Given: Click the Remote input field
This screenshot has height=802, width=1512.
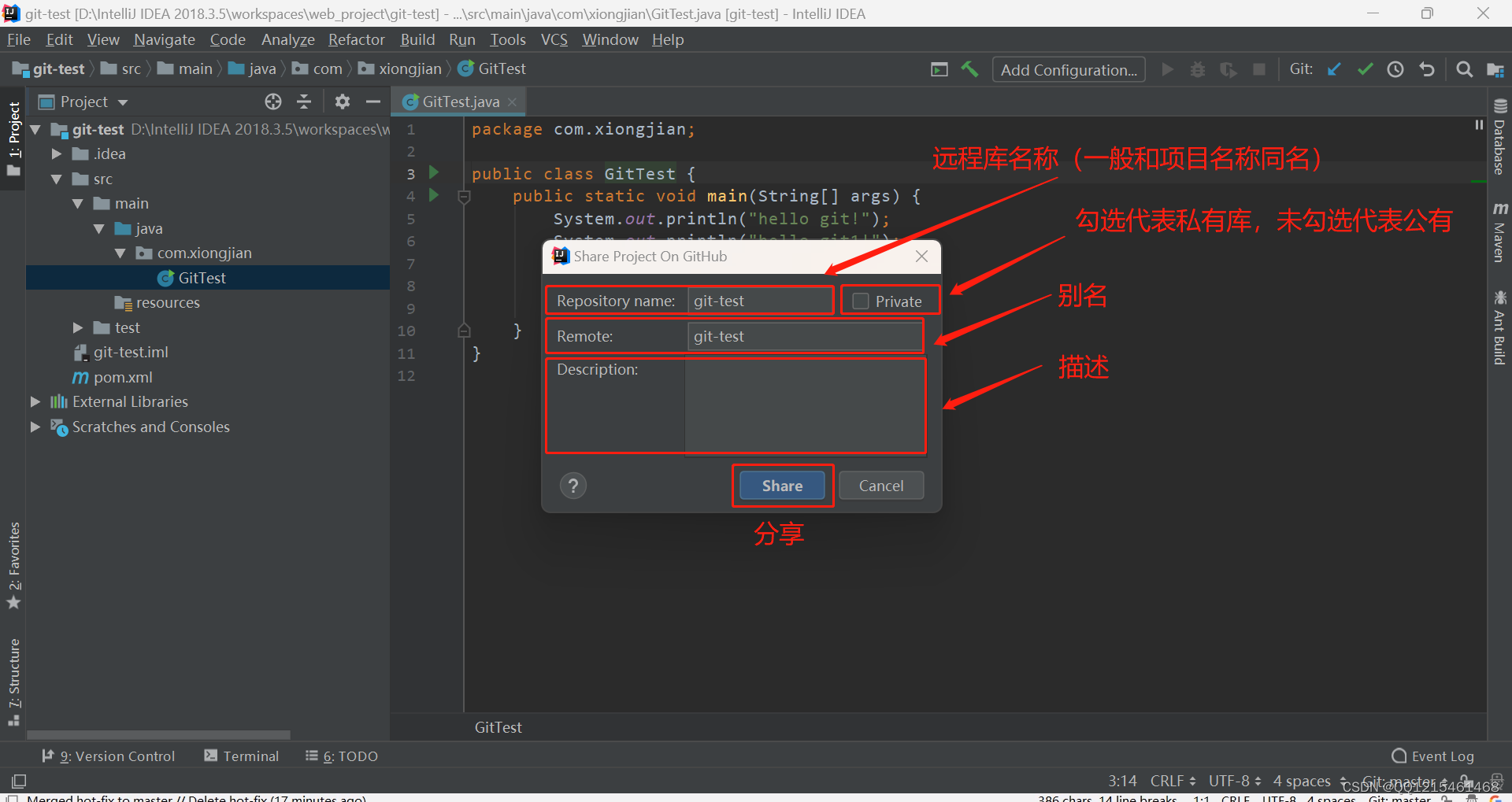Looking at the screenshot, I should [x=805, y=336].
